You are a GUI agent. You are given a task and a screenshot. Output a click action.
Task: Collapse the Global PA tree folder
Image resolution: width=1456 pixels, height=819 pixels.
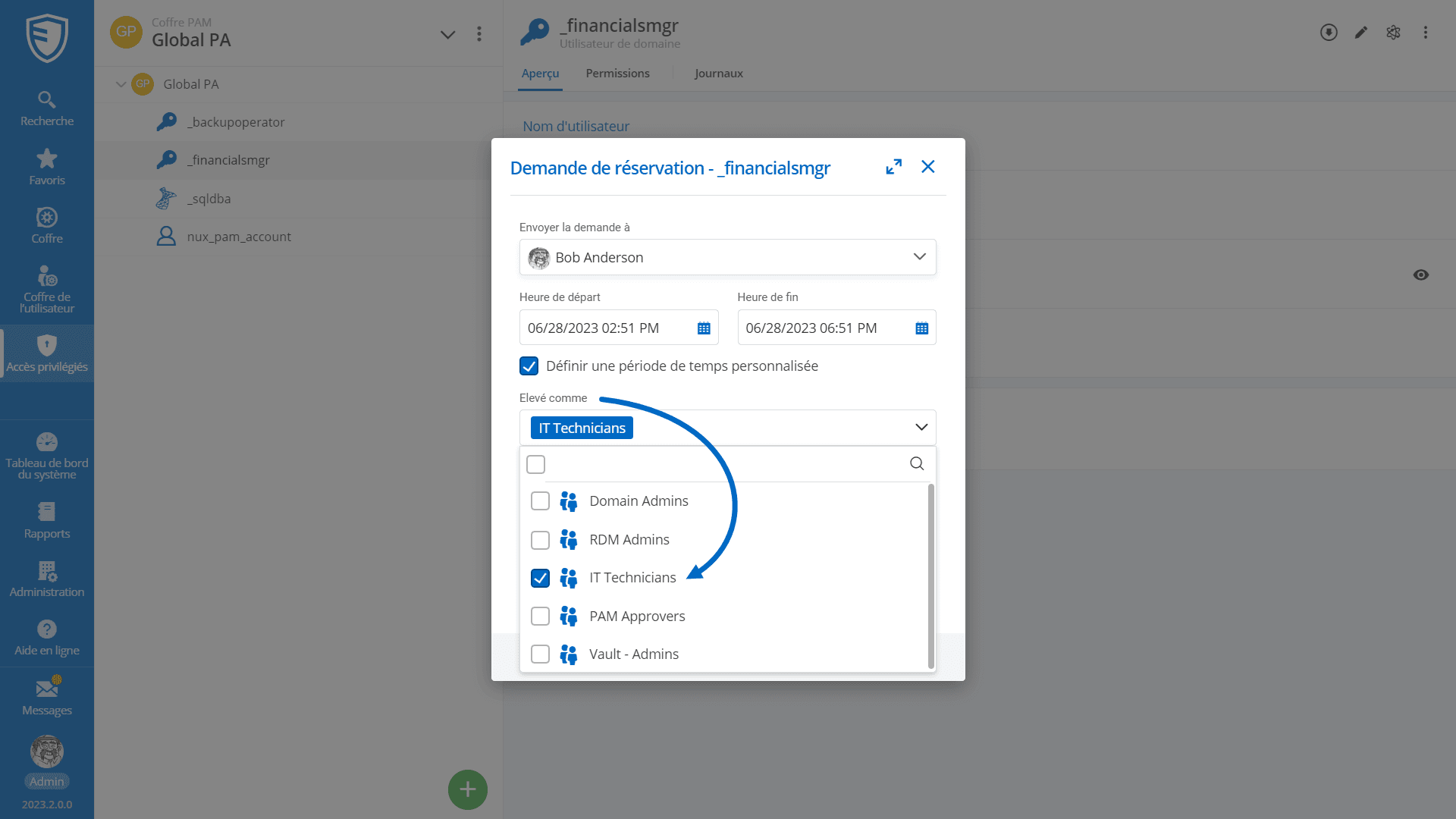pos(121,84)
